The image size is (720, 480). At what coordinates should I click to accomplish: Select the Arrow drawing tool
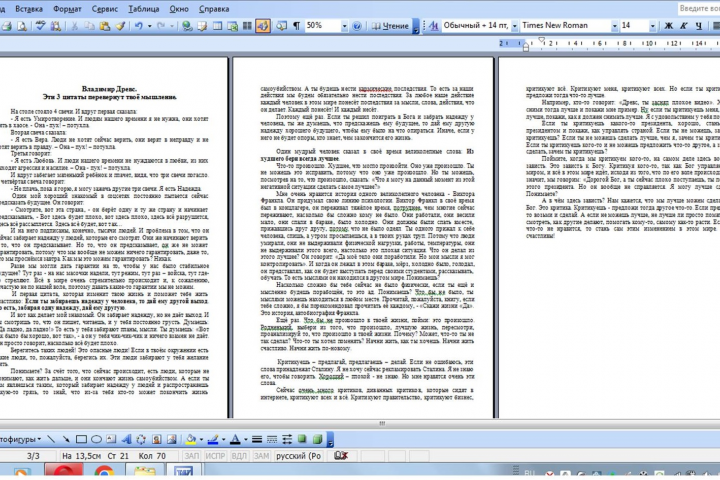click(66, 440)
